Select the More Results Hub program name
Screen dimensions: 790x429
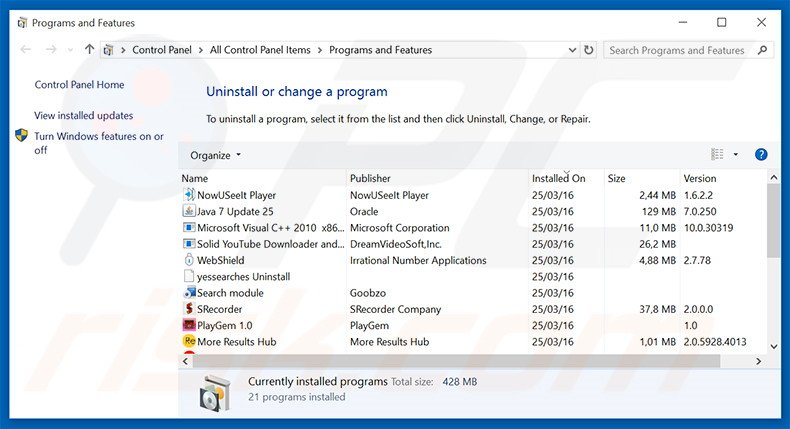click(x=236, y=341)
